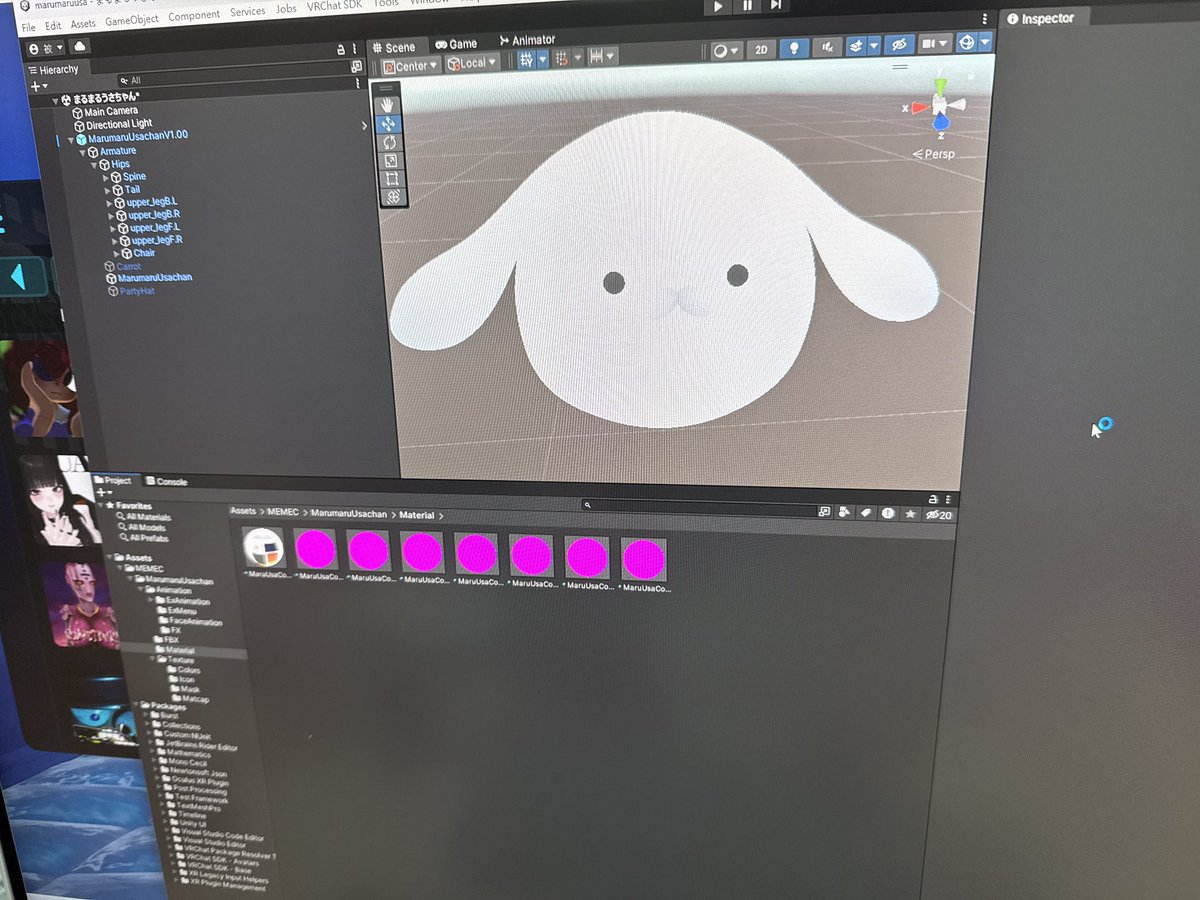Select All Materials favorite search
This screenshot has width=1200, height=900.
click(148, 517)
